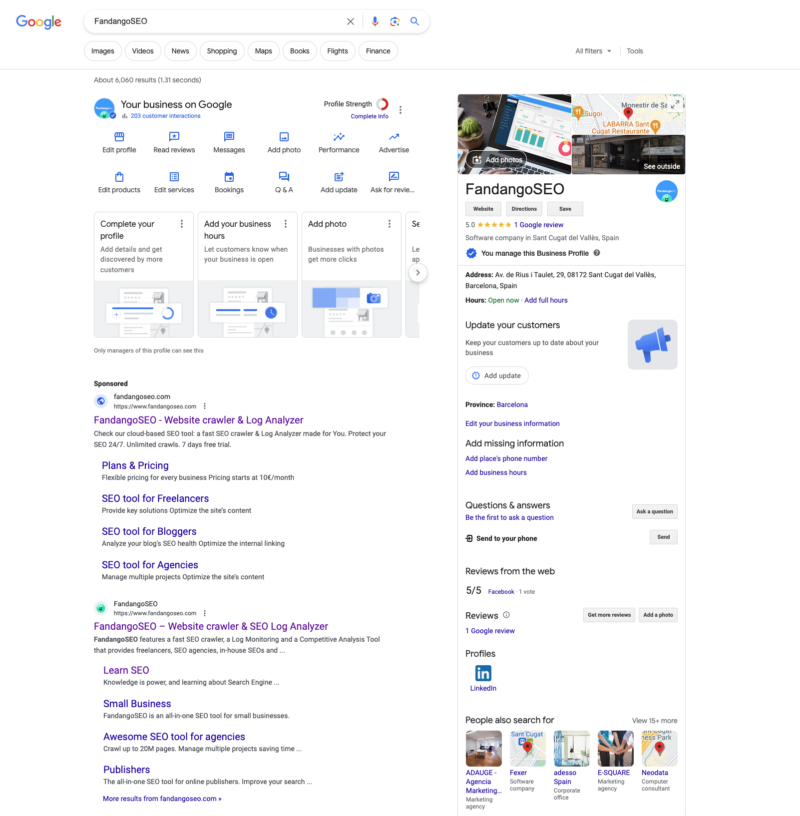Click Add update button under Update your customers
The image size is (800, 816).
pyautogui.click(x=497, y=376)
